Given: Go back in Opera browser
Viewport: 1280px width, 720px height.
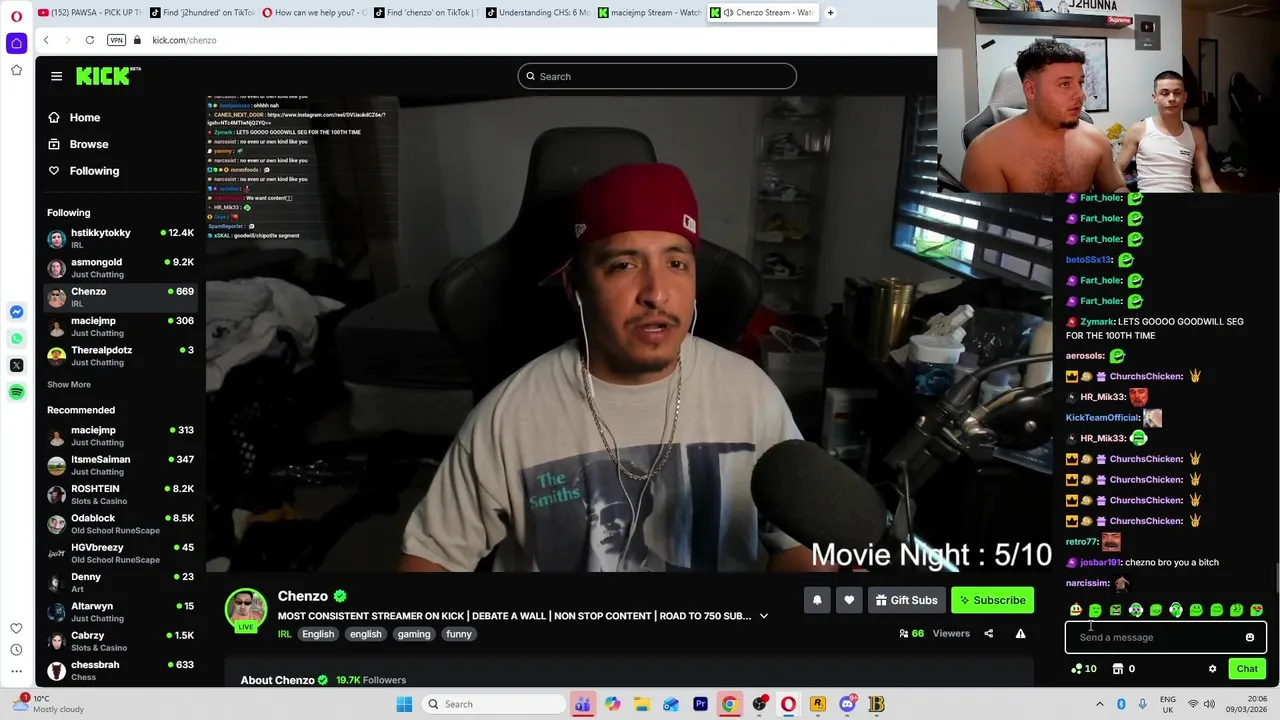Looking at the screenshot, I should coord(46,40).
